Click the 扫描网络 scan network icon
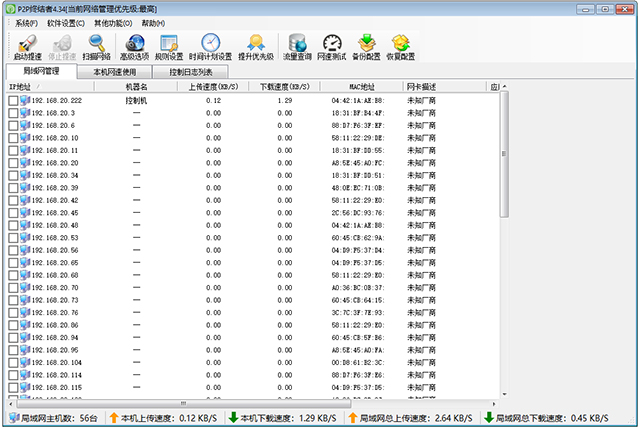 96,46
